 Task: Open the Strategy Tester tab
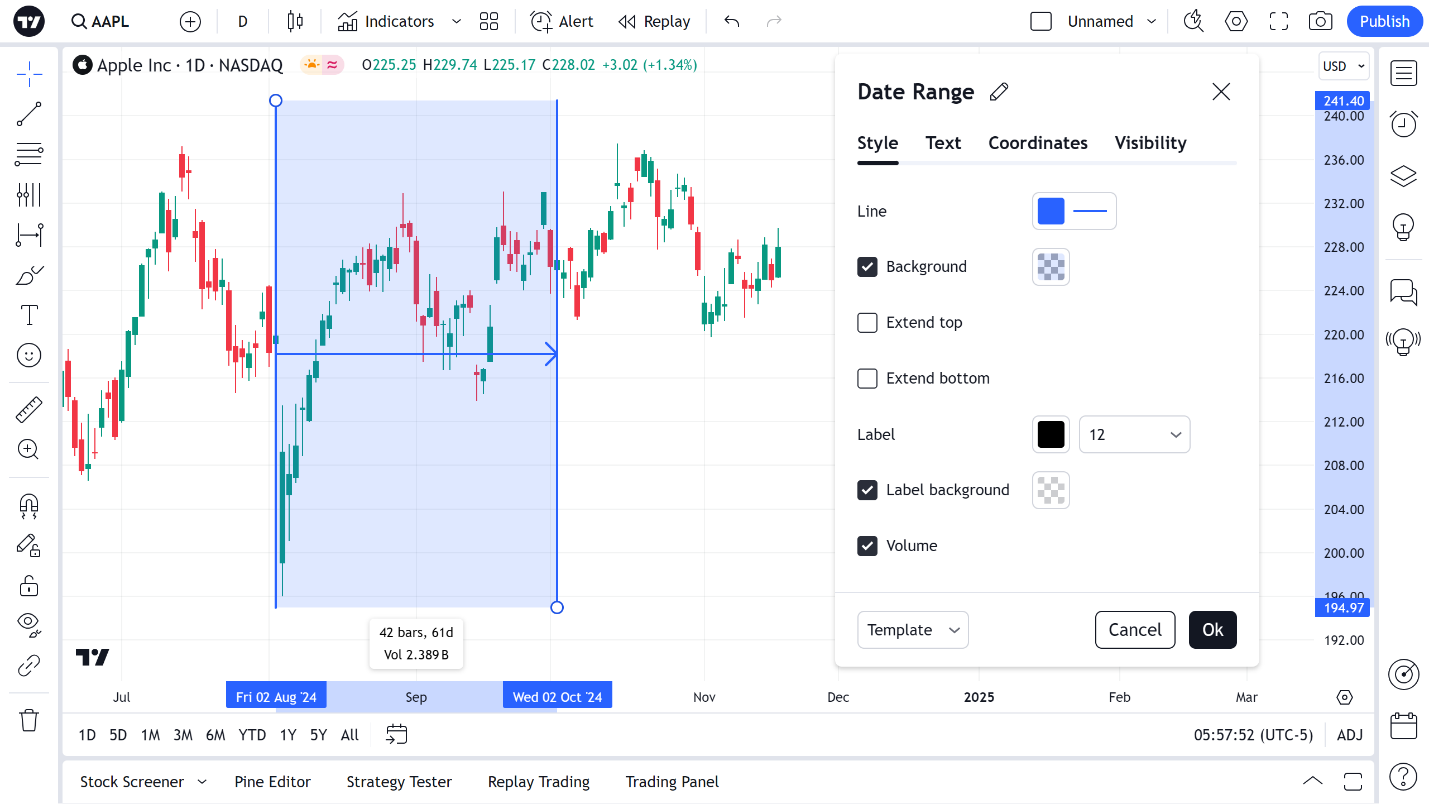tap(399, 782)
